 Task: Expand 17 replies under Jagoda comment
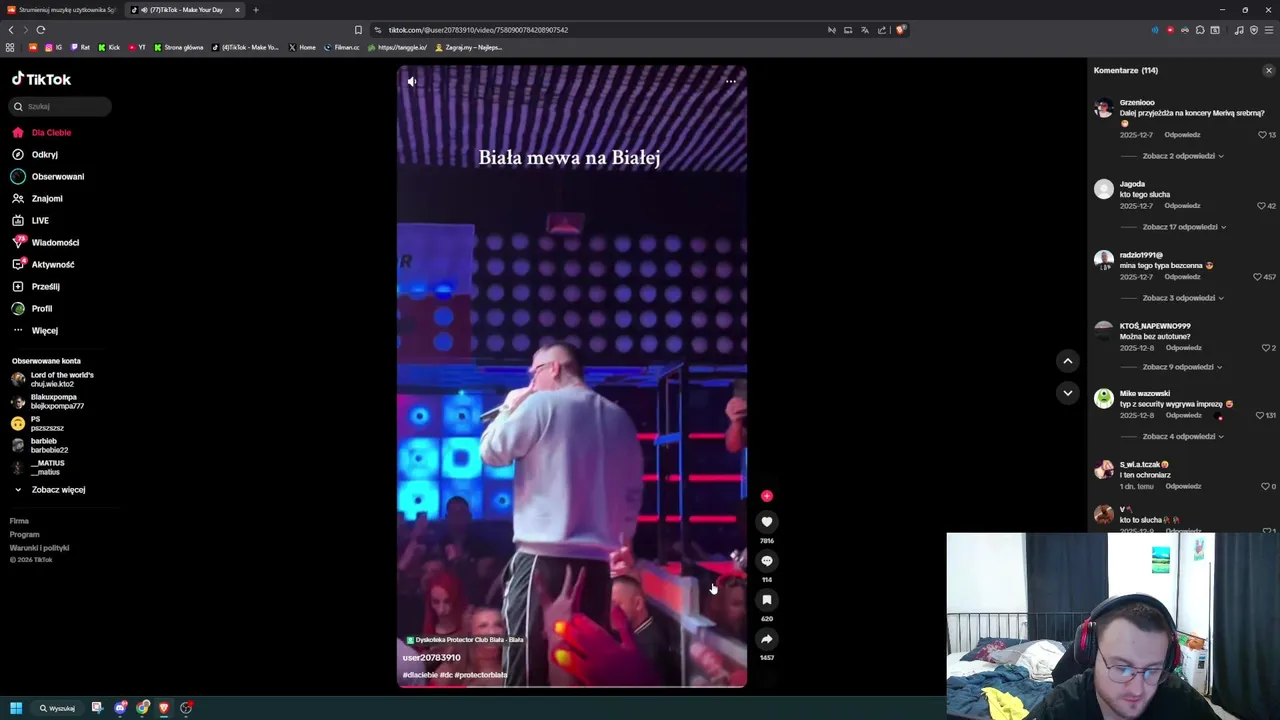click(x=1185, y=227)
